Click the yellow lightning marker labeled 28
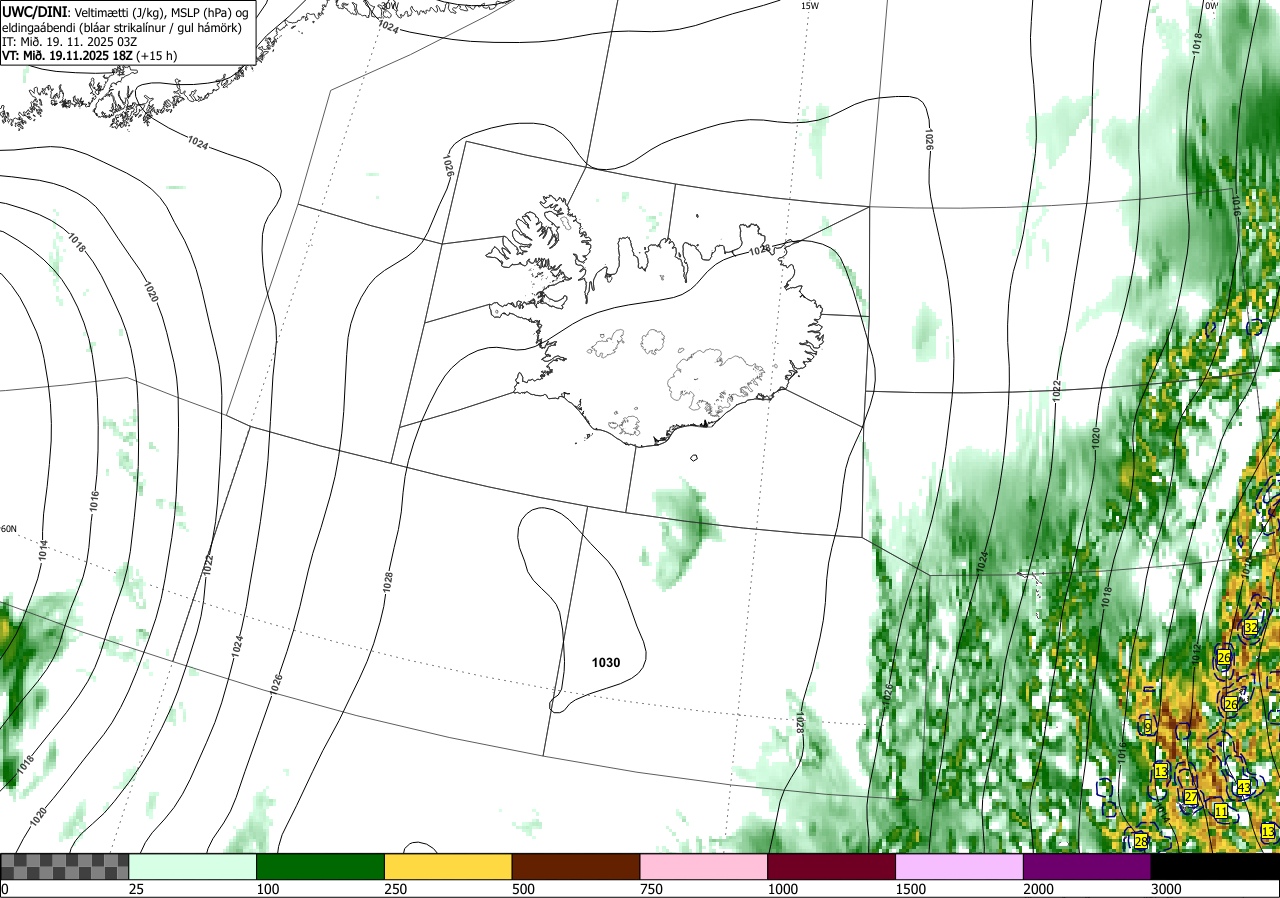The image size is (1280, 898). (1141, 842)
